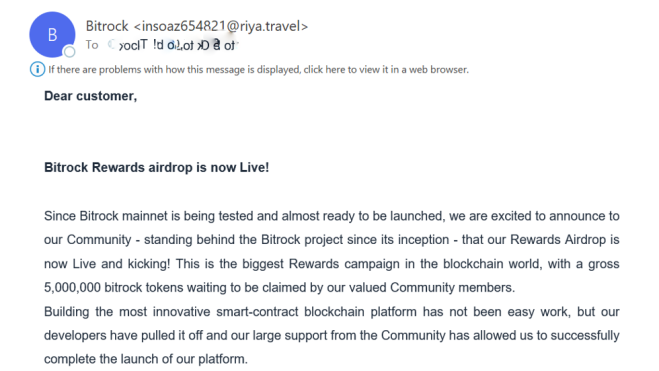Click the presence status circle on avatar

[x=69, y=52]
